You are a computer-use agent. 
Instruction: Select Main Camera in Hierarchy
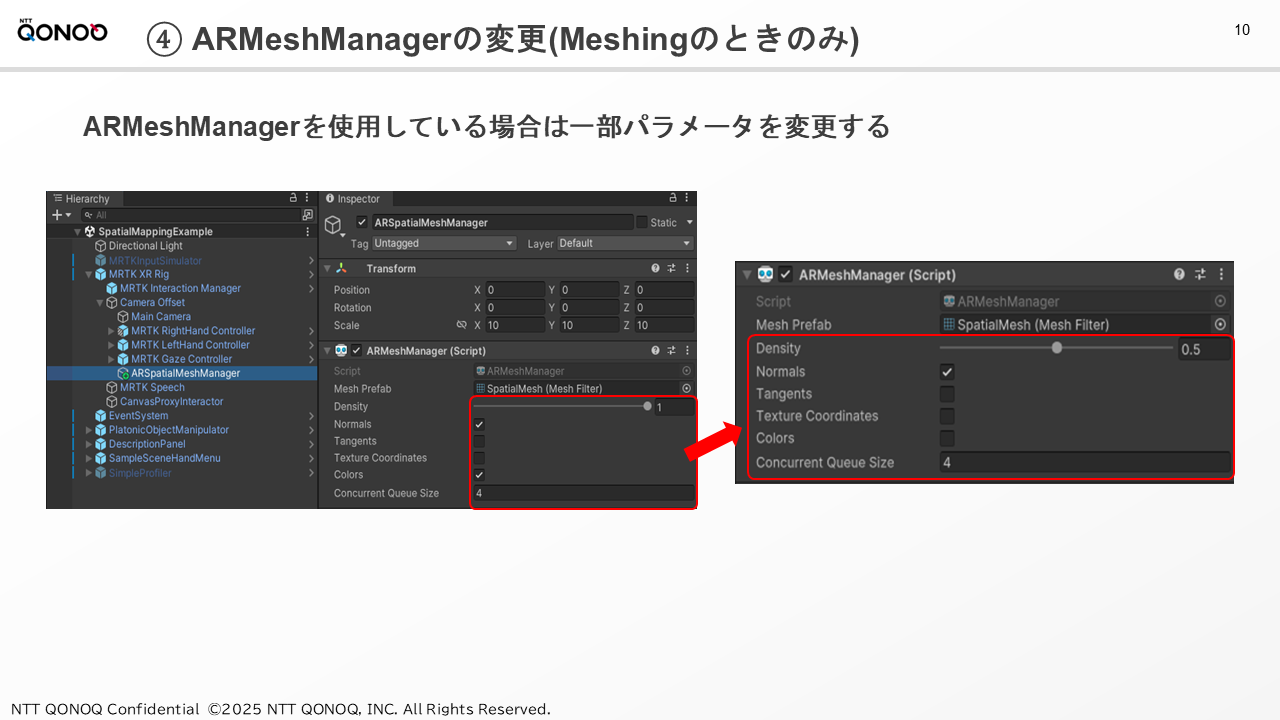[161, 316]
